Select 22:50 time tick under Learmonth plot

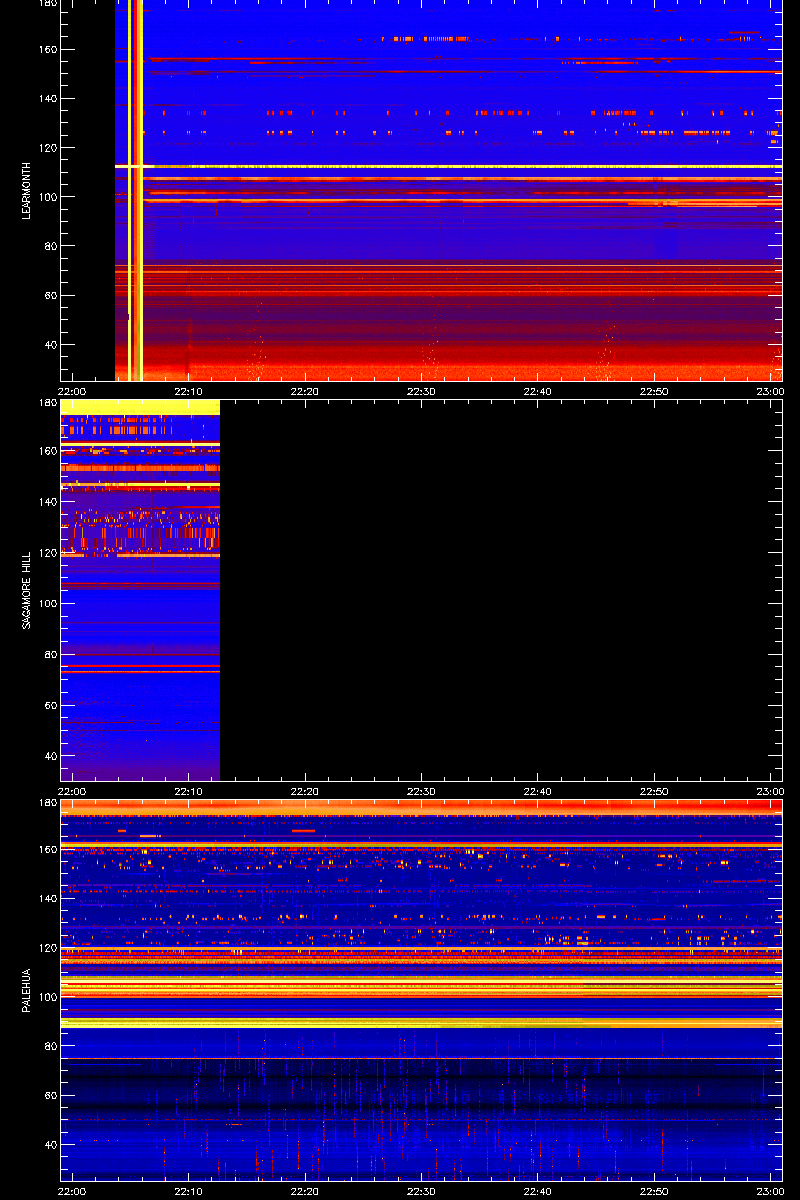[654, 391]
